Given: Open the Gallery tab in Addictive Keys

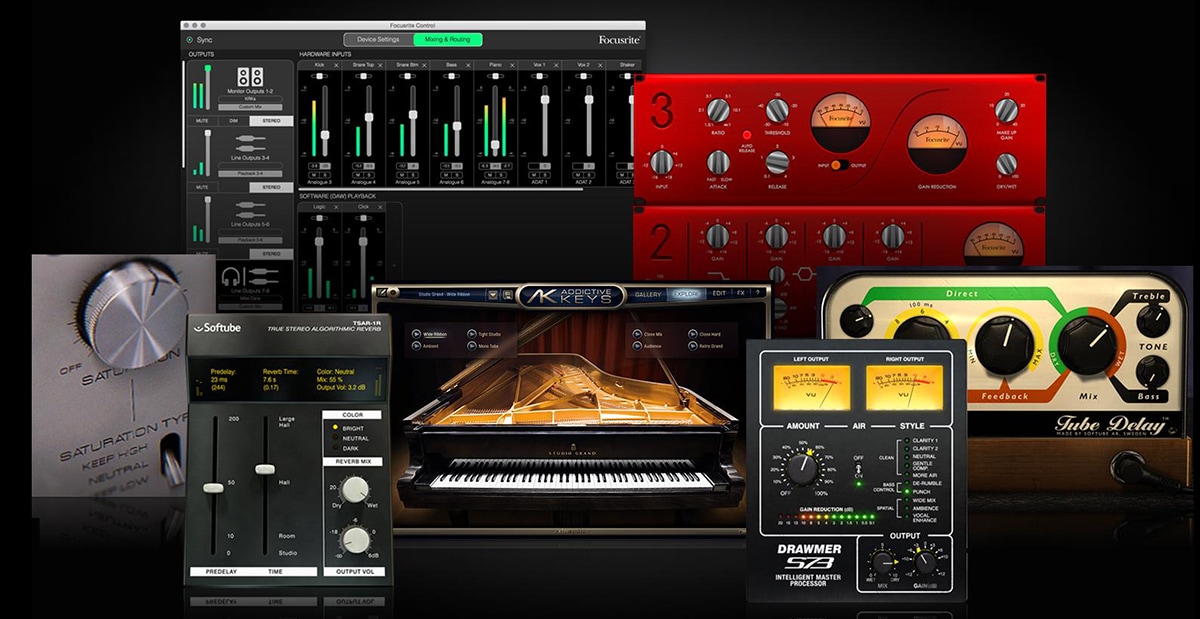Looking at the screenshot, I should point(648,293).
